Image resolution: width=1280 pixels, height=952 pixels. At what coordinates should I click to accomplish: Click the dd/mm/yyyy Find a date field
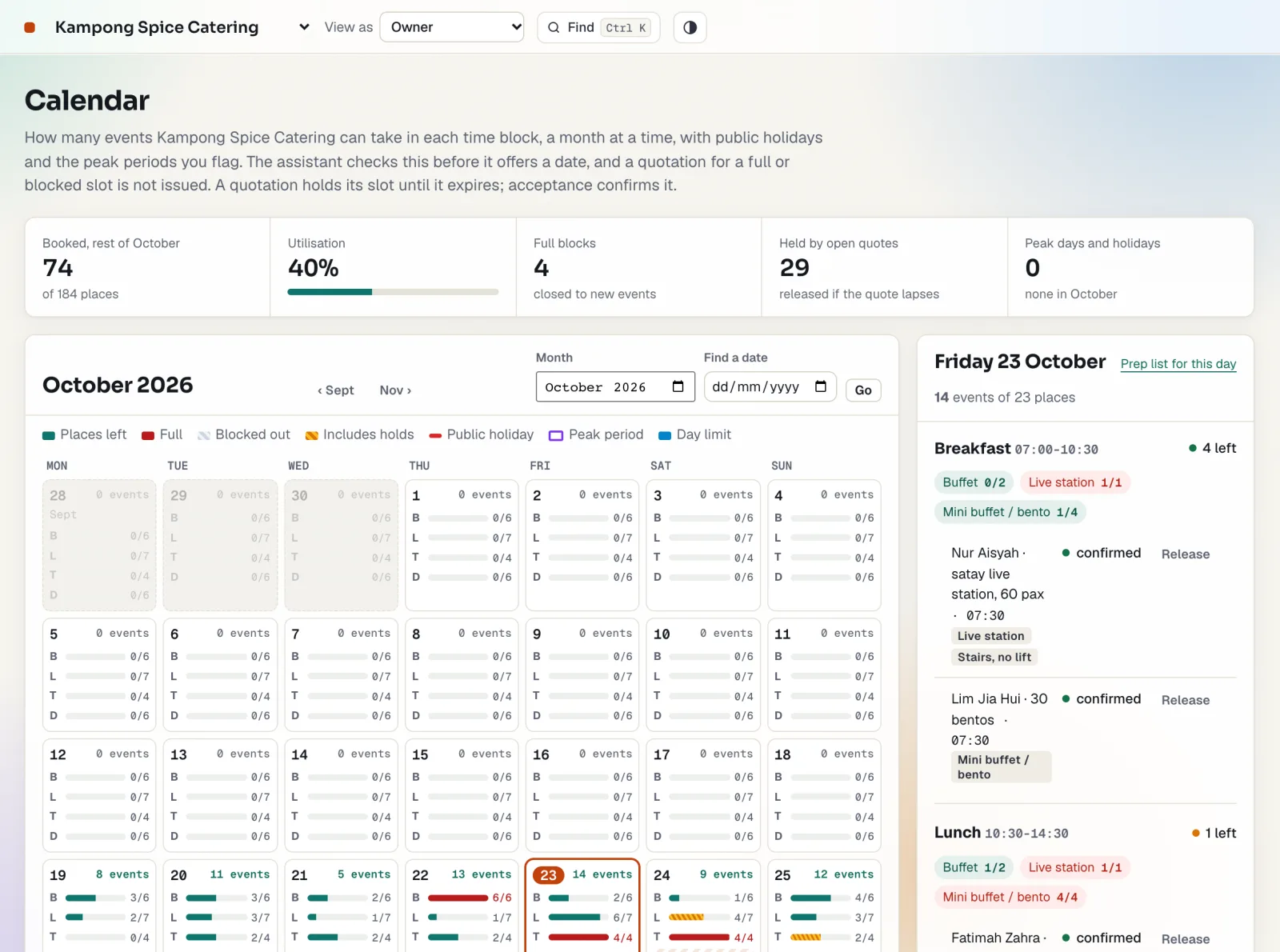pos(770,386)
